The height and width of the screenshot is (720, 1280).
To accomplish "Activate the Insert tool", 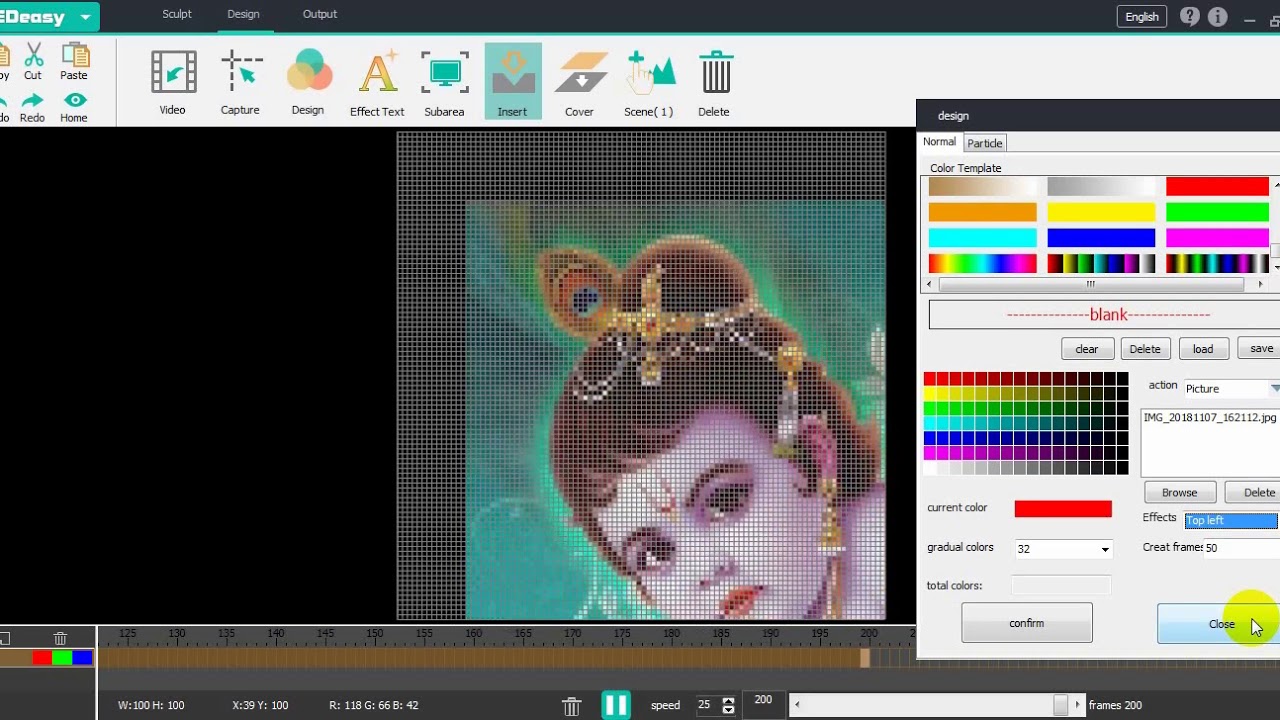I will point(512,83).
